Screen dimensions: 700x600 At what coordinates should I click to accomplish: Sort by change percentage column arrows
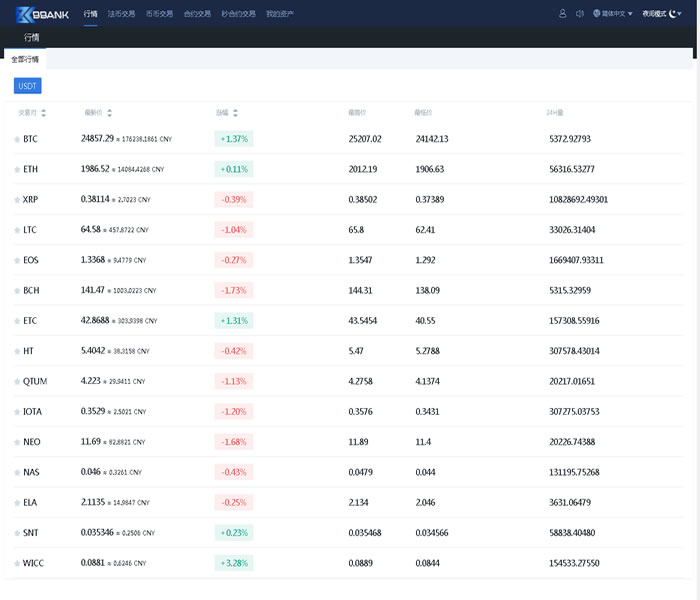click(x=236, y=113)
